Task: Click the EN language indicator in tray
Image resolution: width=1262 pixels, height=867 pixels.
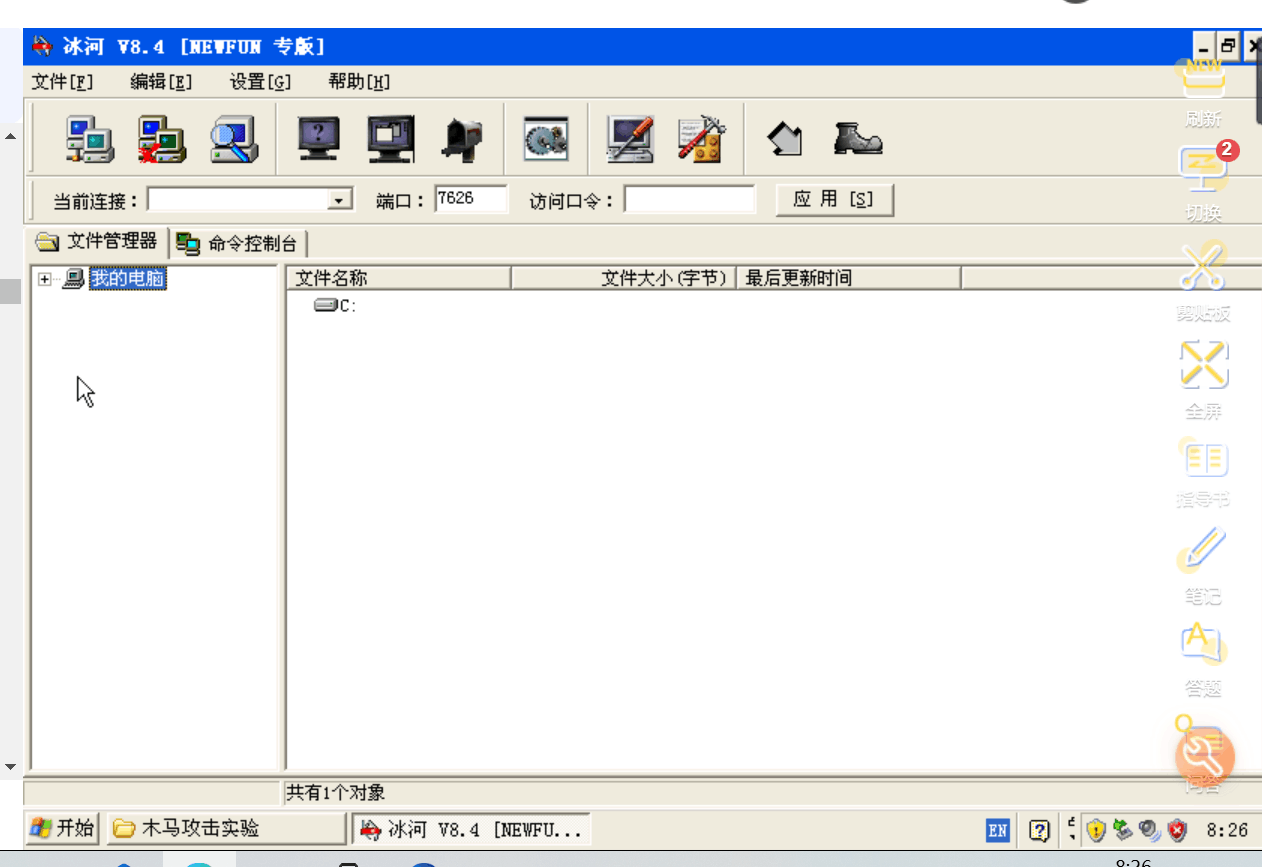Action: click(997, 829)
